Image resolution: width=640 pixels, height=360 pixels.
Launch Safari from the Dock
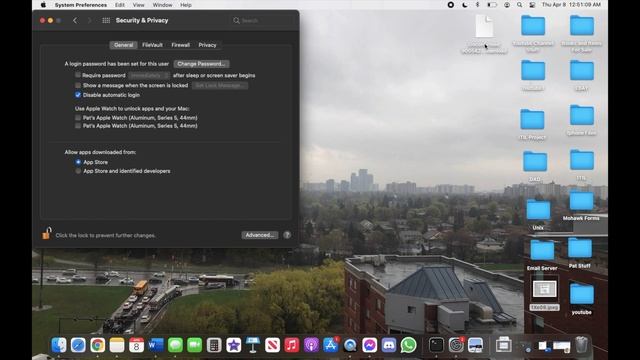[x=78, y=345]
